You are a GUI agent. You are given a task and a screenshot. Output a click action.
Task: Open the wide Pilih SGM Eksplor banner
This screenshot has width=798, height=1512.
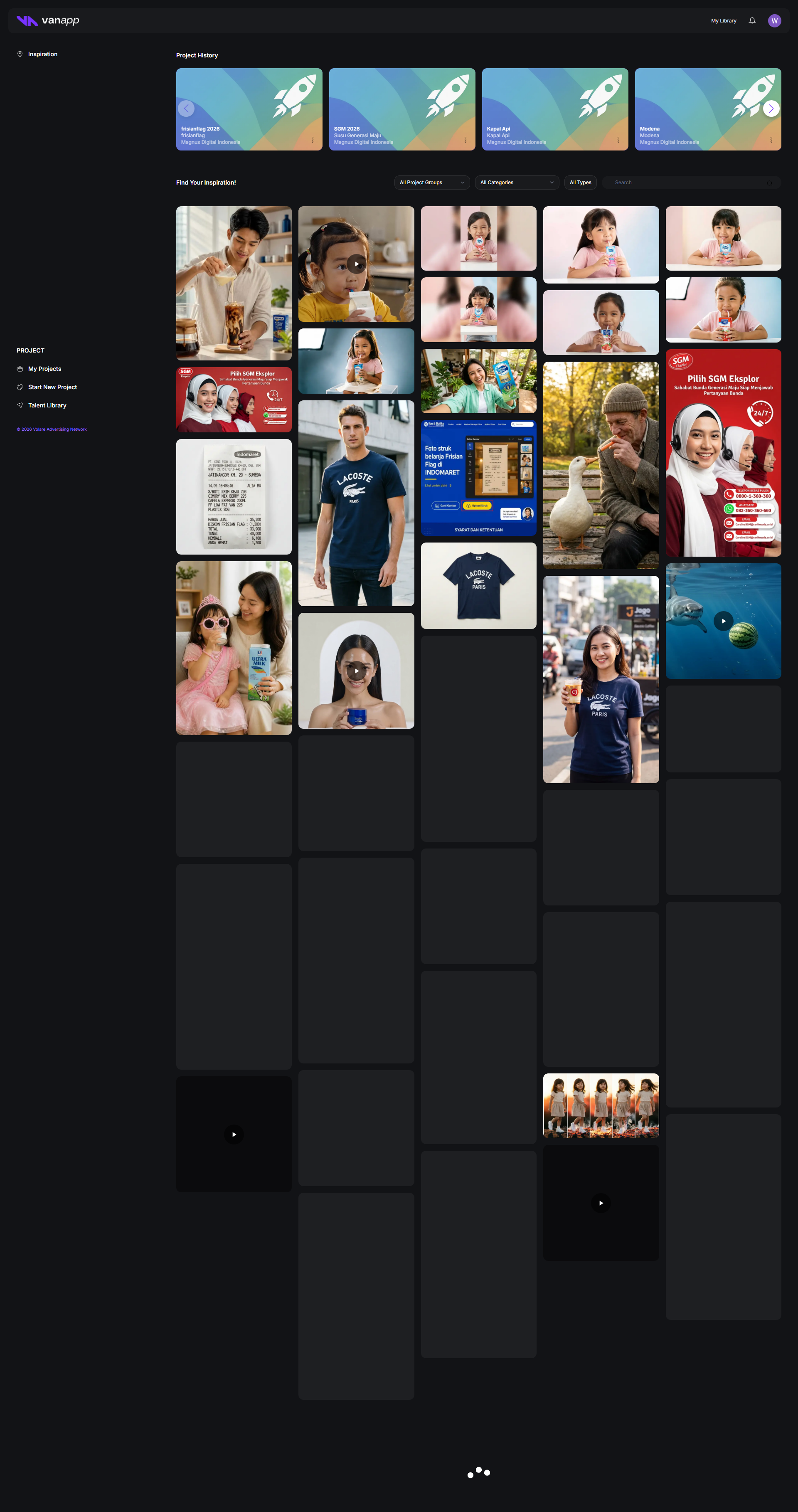234,400
